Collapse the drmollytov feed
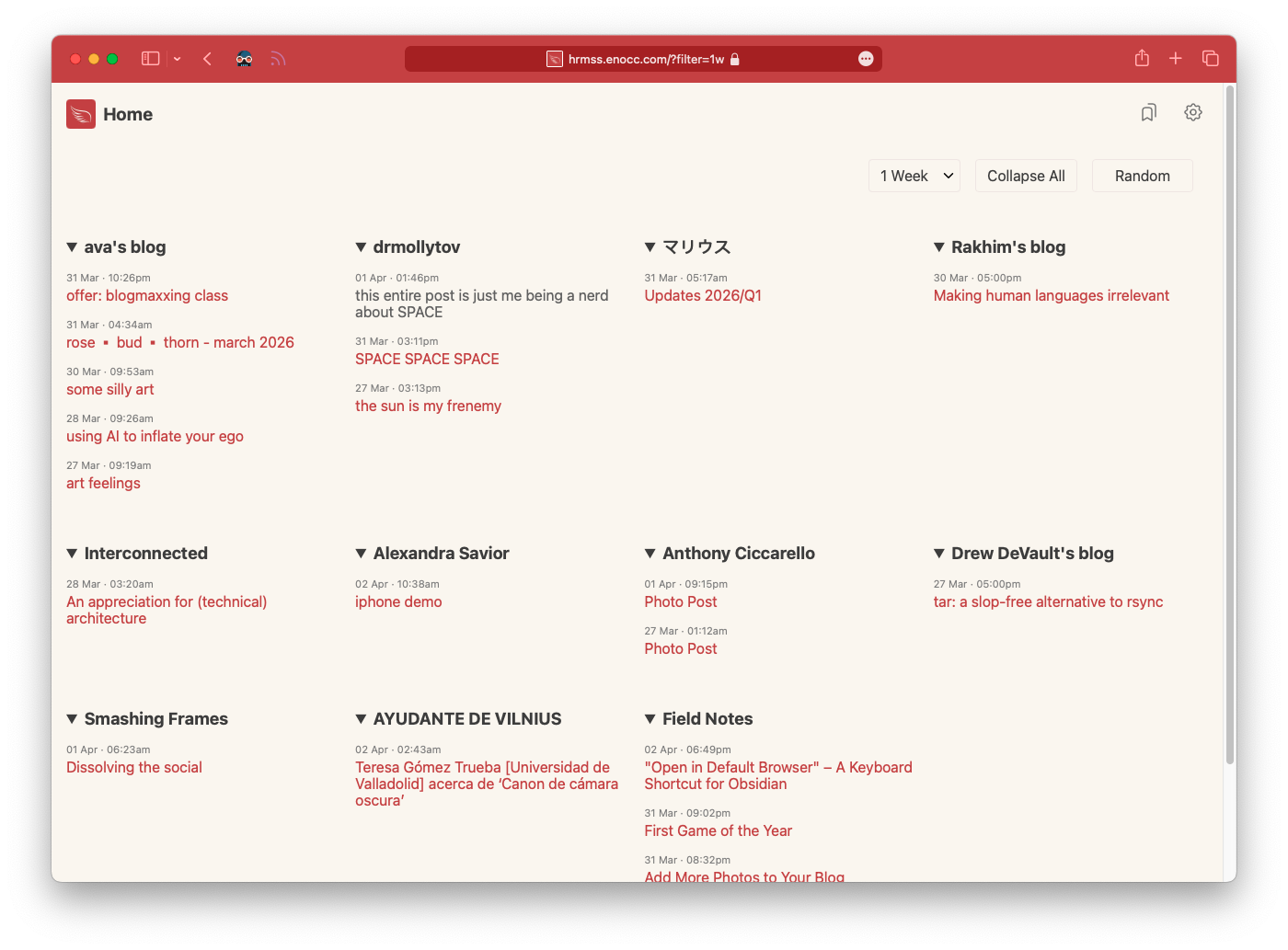This screenshot has width=1288, height=950. pyautogui.click(x=361, y=246)
